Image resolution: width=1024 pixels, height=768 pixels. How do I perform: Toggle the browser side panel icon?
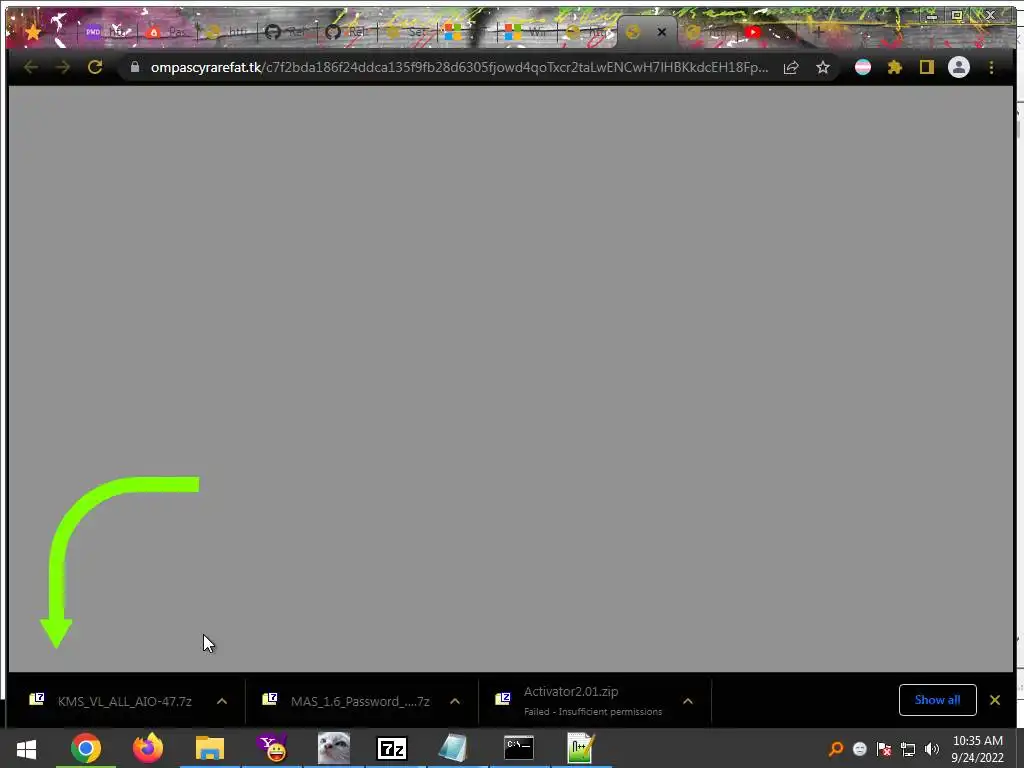point(927,67)
